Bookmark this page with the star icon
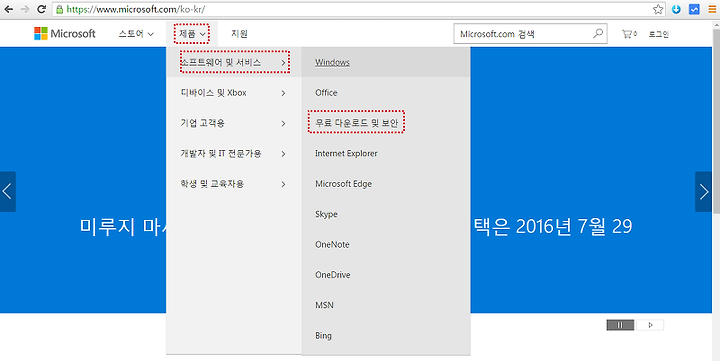The height and width of the screenshot is (361, 720). pos(658,9)
